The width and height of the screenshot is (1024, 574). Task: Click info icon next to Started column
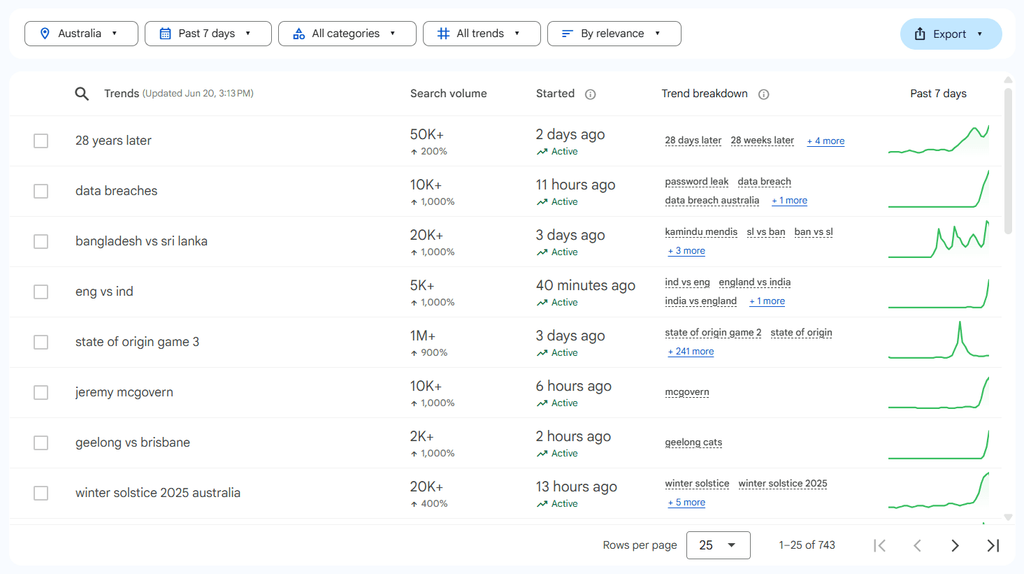(x=590, y=94)
